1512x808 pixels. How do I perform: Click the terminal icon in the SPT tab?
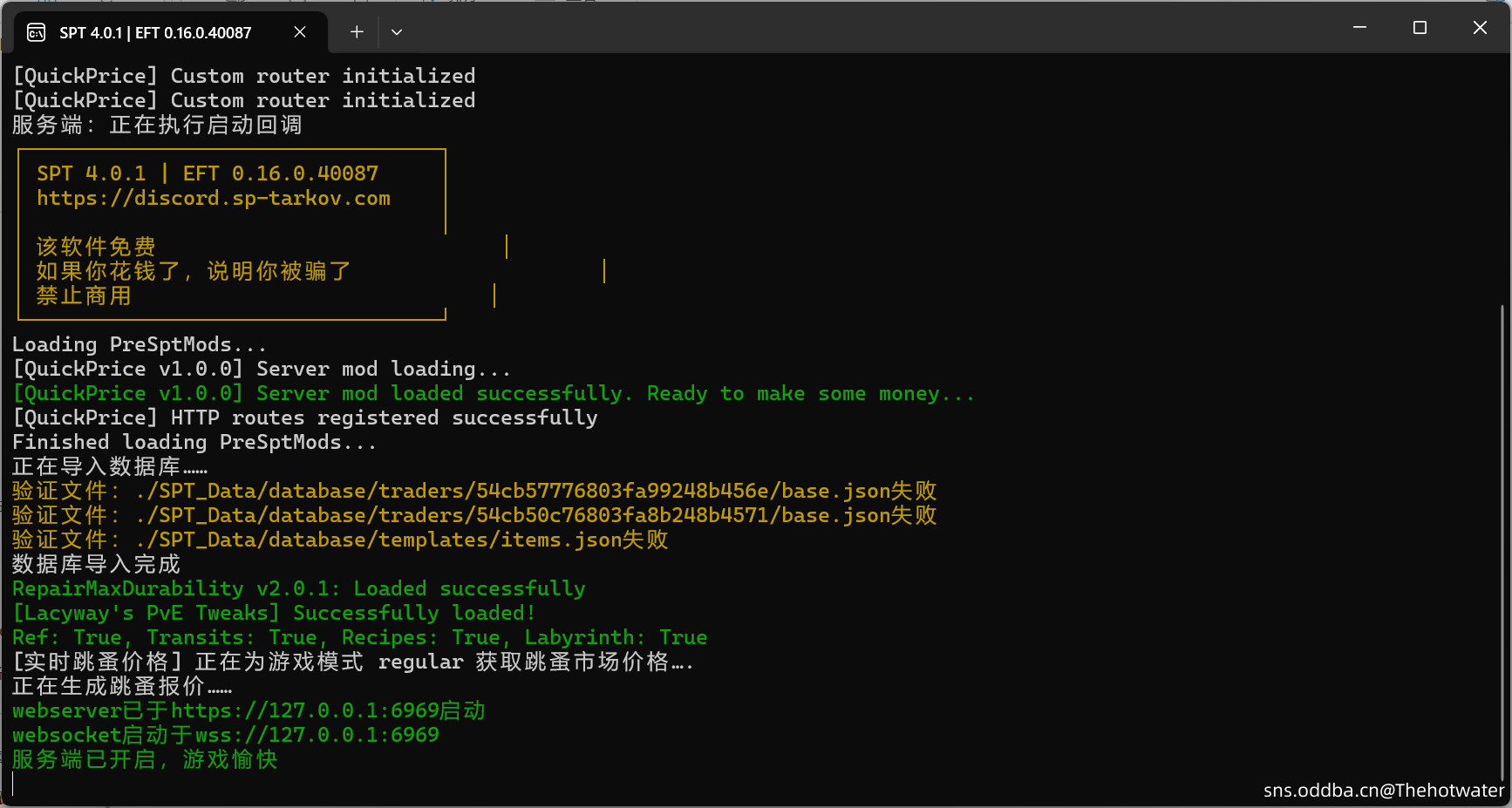tap(37, 33)
